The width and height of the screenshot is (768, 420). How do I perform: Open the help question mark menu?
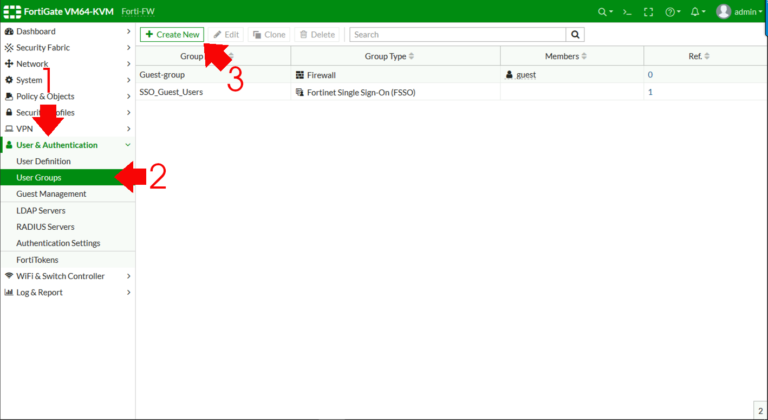click(672, 12)
